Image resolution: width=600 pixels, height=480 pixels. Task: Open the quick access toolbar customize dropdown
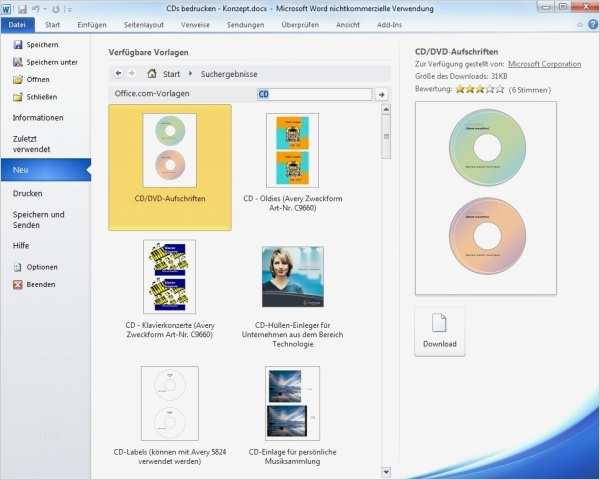69,9
